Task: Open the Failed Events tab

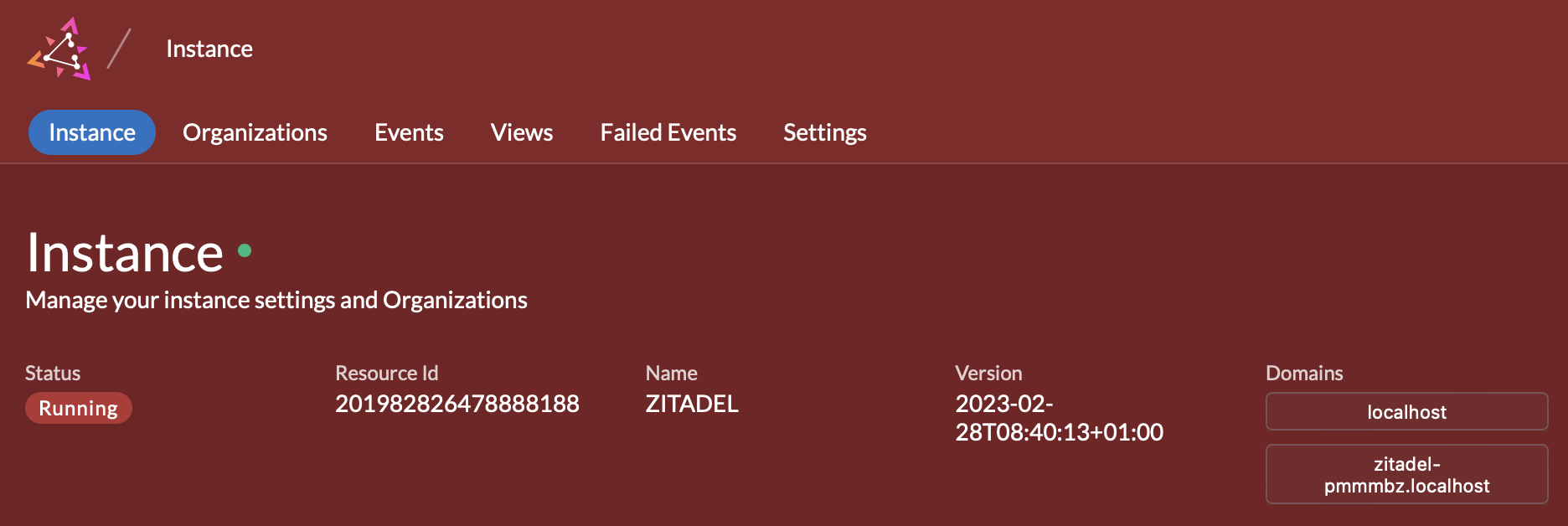Action: tap(668, 132)
